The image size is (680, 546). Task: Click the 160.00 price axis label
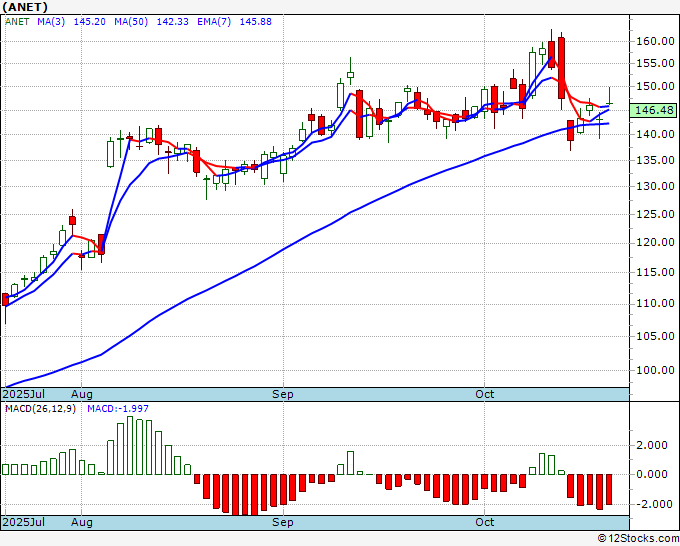pos(655,42)
